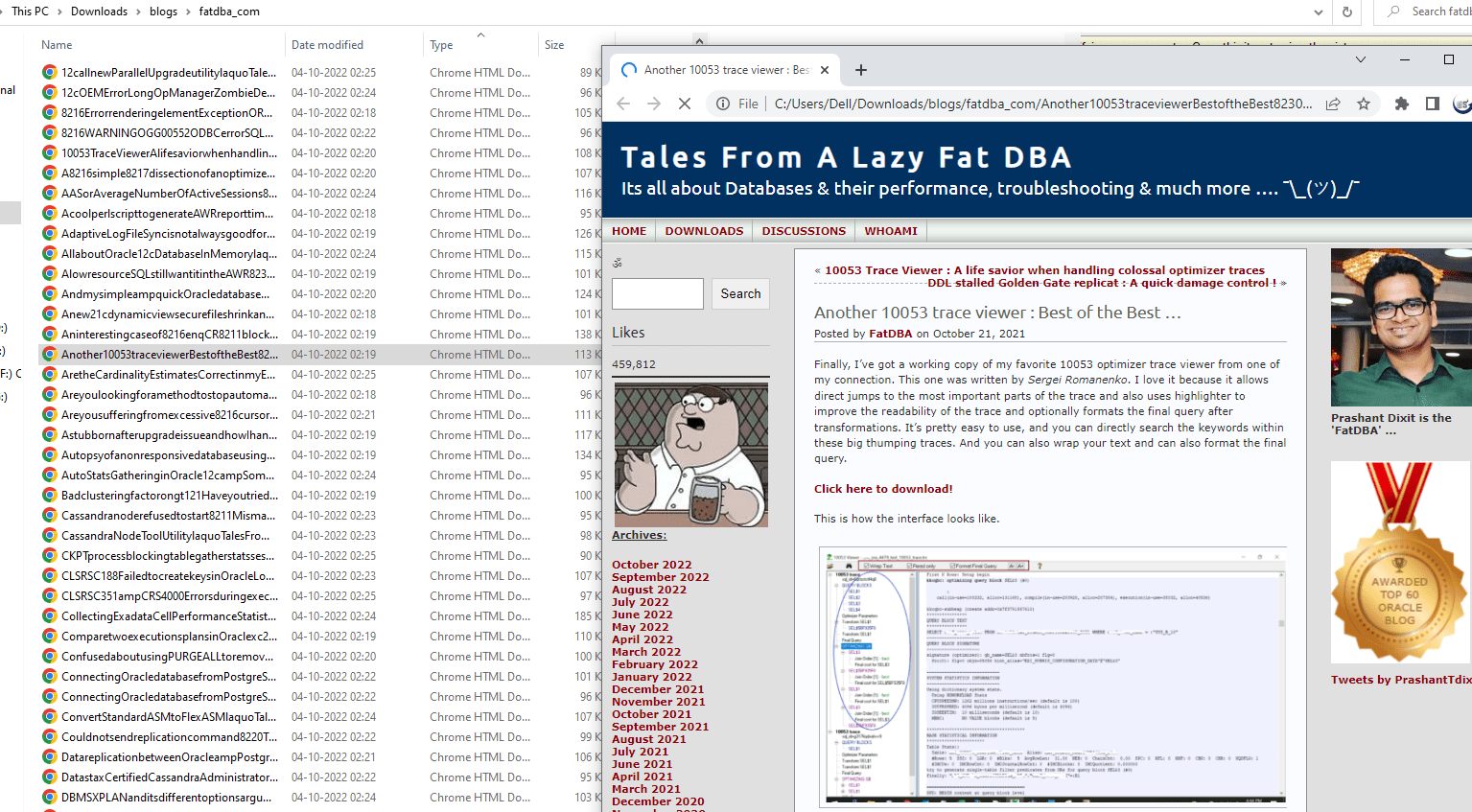Image resolution: width=1472 pixels, height=812 pixels.
Task: Click Chrome icon of 12callnewParallelUpgrade file
Action: pos(49,72)
